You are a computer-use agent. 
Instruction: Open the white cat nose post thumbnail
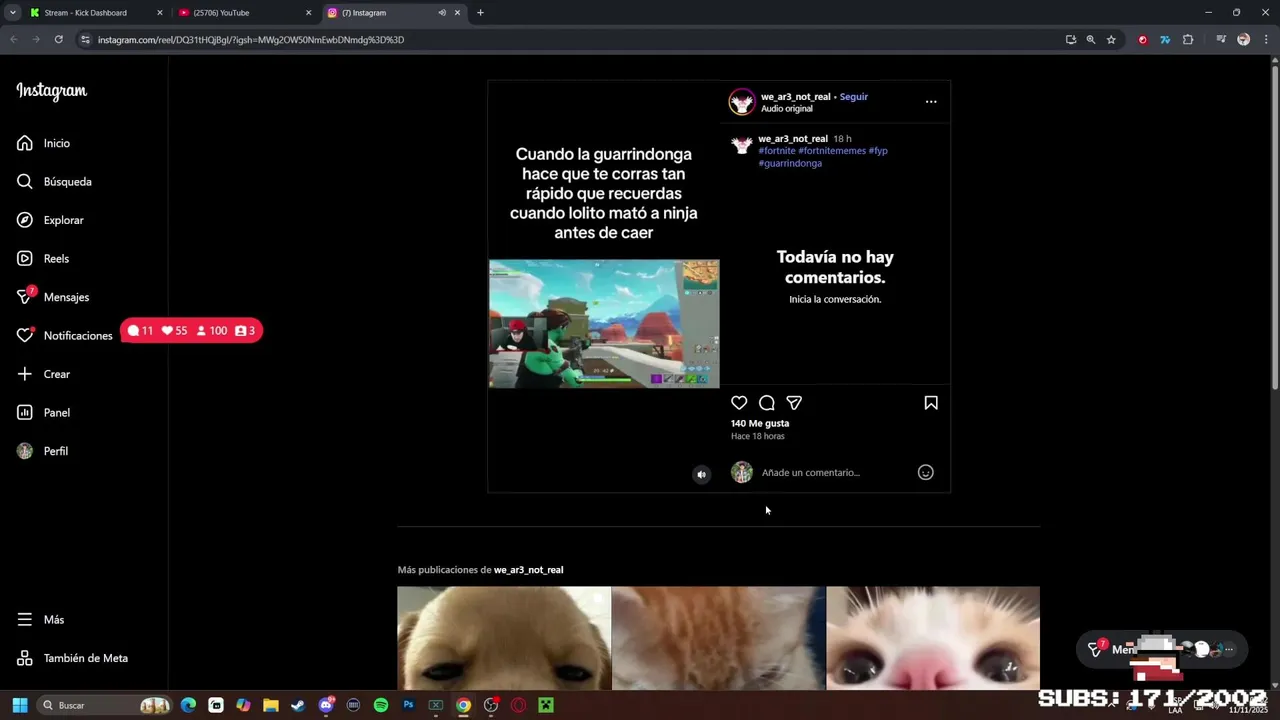click(x=933, y=638)
